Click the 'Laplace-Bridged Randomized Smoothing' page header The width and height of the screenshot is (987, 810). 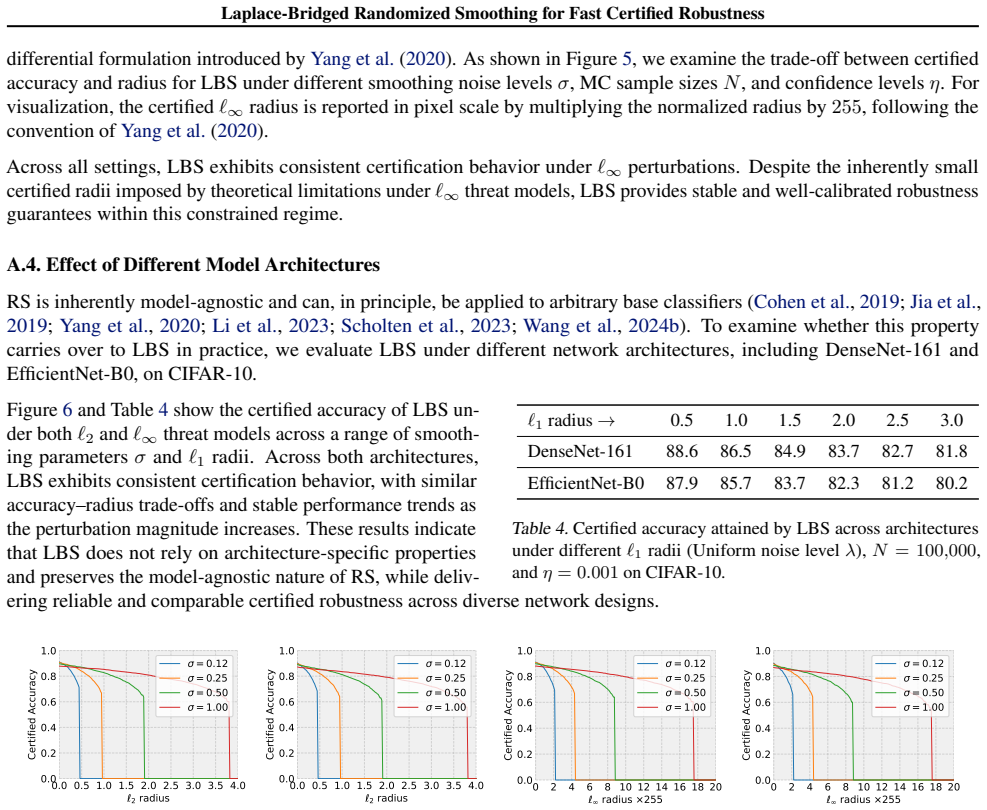(493, 13)
